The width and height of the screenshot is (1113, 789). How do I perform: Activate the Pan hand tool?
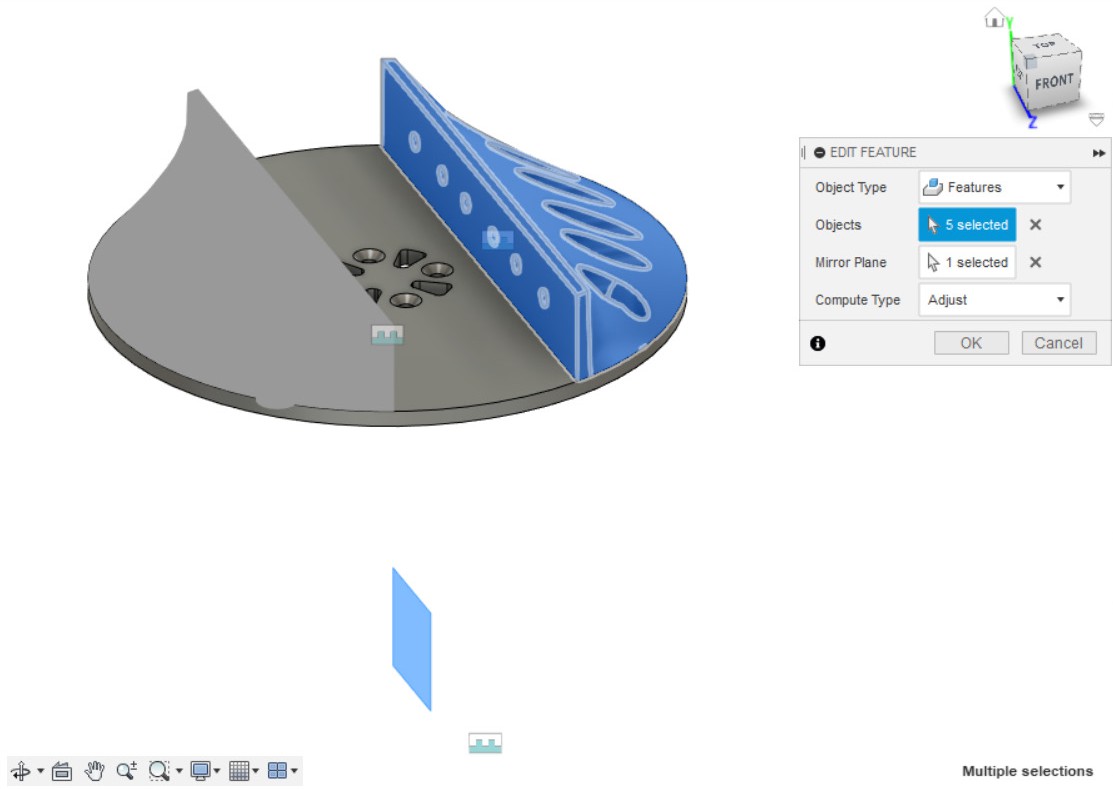(x=95, y=771)
